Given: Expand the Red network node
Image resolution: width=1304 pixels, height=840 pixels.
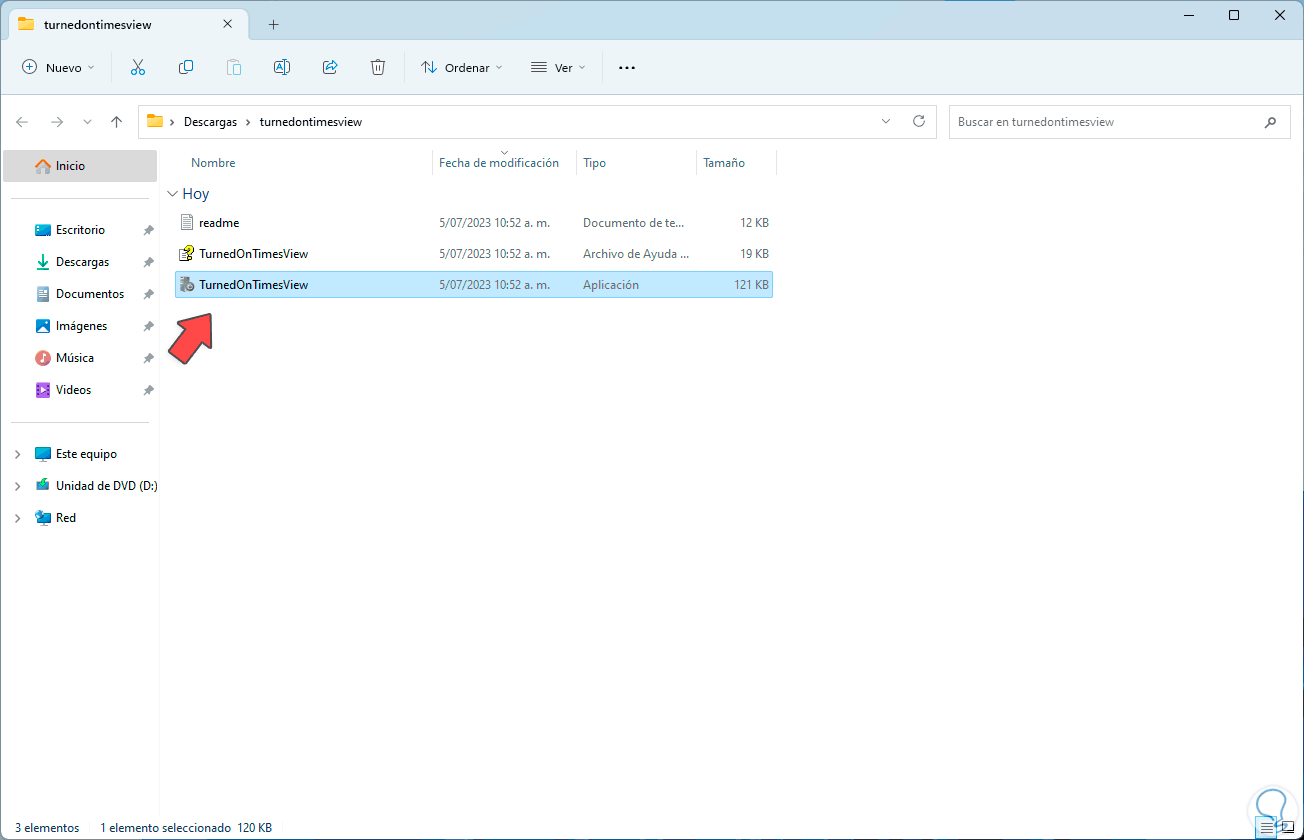Looking at the screenshot, I should click(17, 518).
